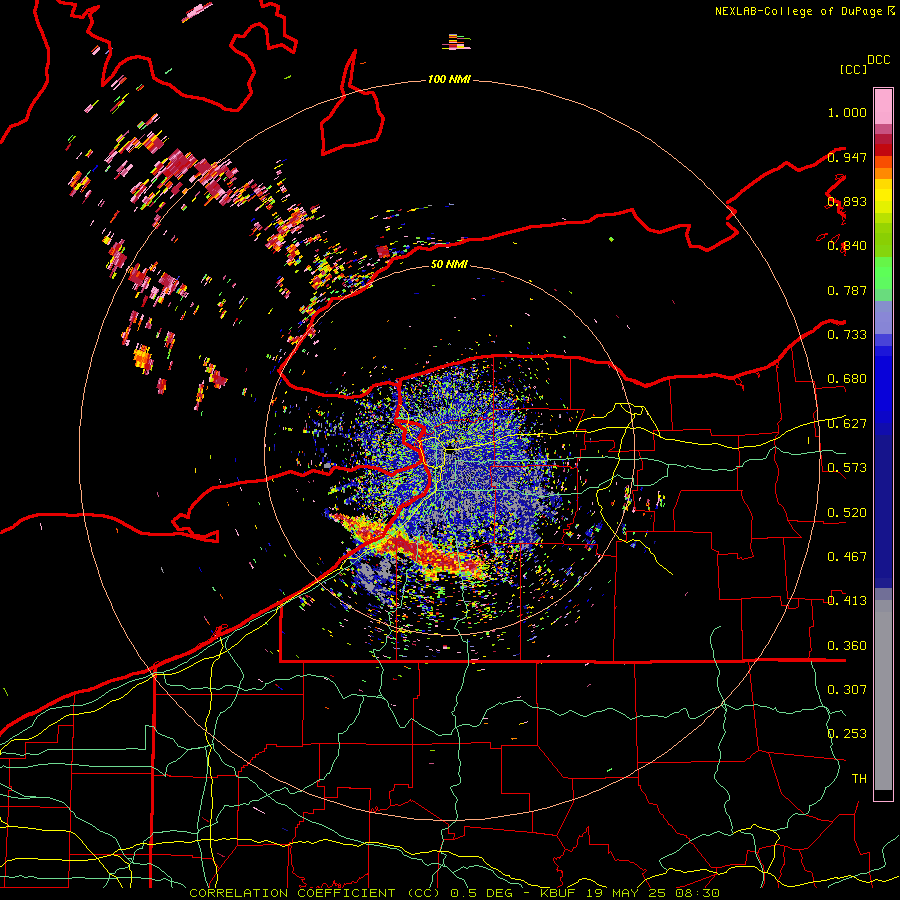Select the 0.520 scale value
Image resolution: width=900 pixels, height=900 pixels.
click(847, 513)
